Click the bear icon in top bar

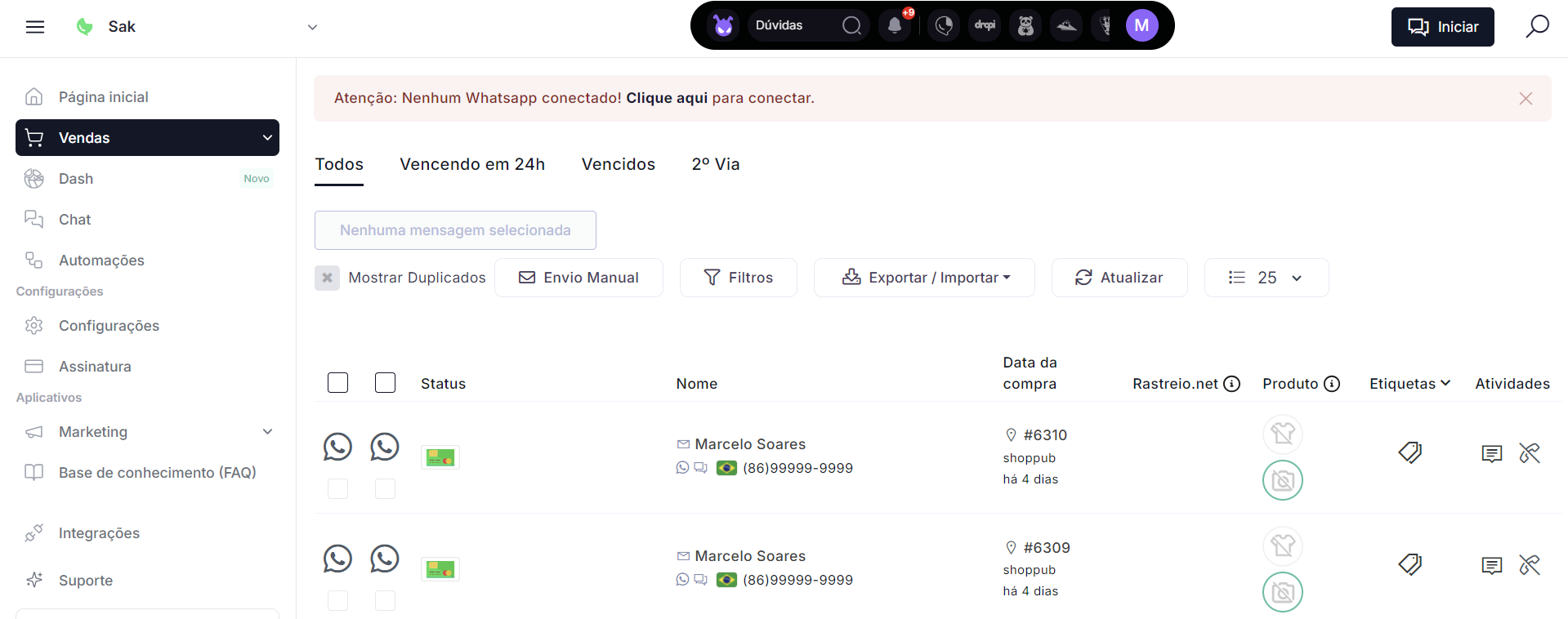pyautogui.click(x=1025, y=25)
